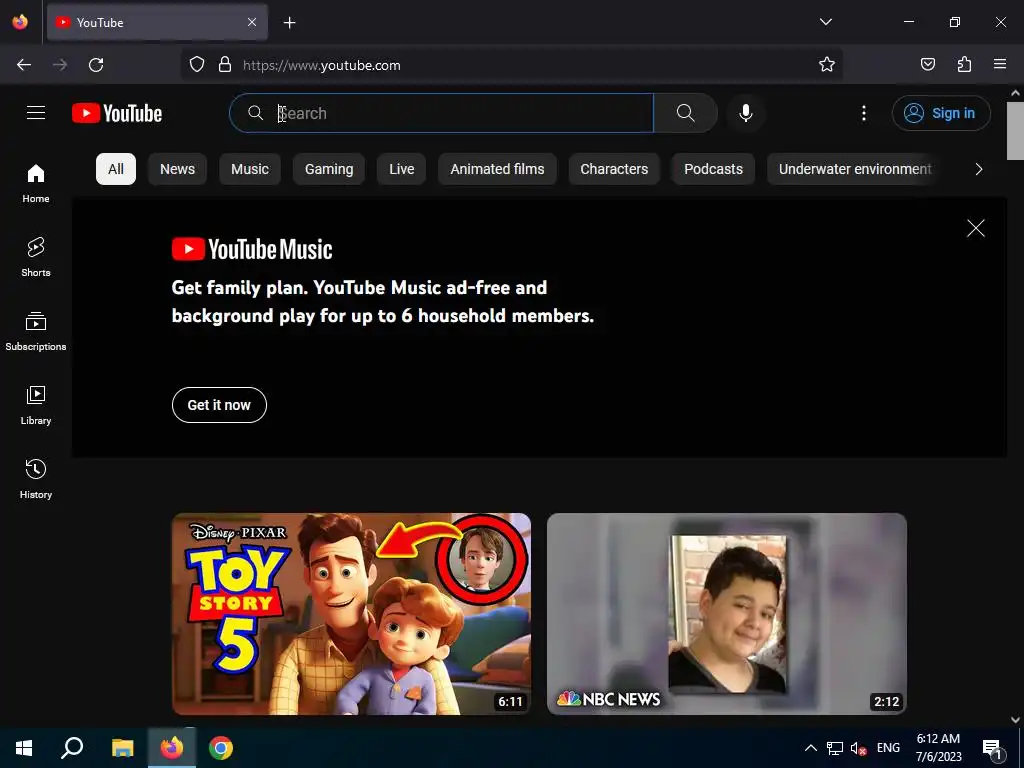Go back with browser back arrow

[24, 65]
